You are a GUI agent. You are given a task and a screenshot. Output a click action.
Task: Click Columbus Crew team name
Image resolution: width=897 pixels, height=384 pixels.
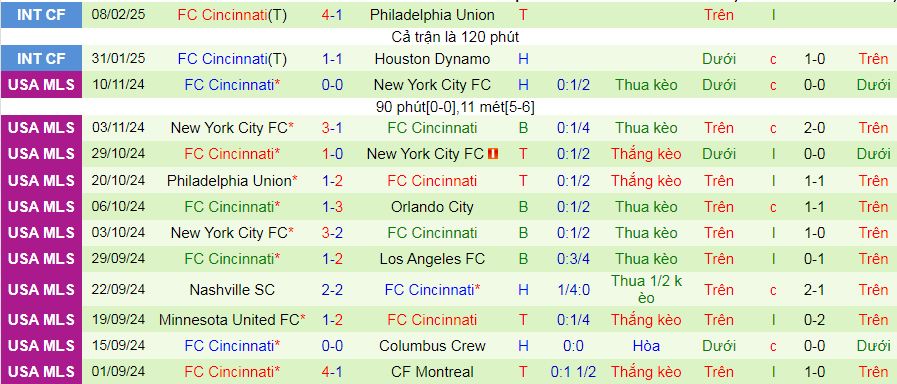(x=432, y=346)
